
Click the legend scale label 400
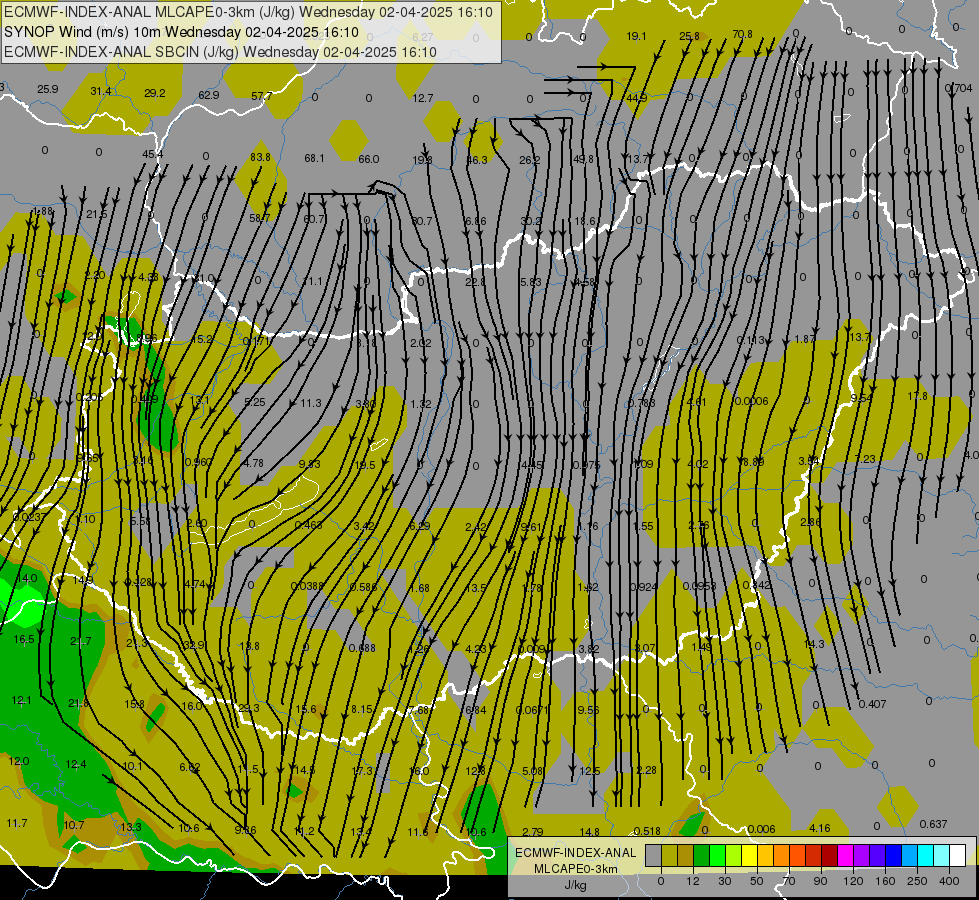coord(949,881)
